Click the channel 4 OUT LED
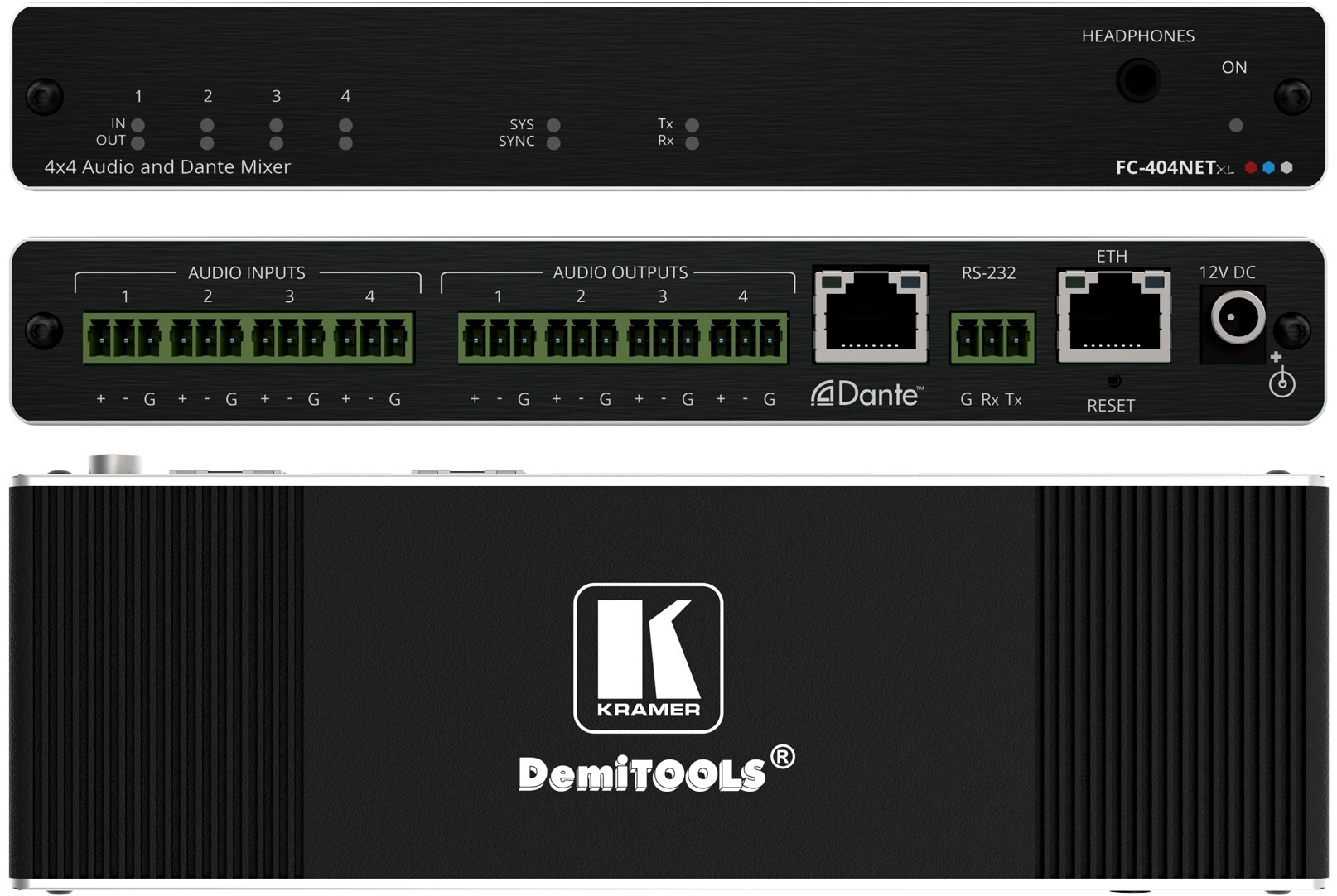Image resolution: width=1337 pixels, height=896 pixels. [x=345, y=143]
